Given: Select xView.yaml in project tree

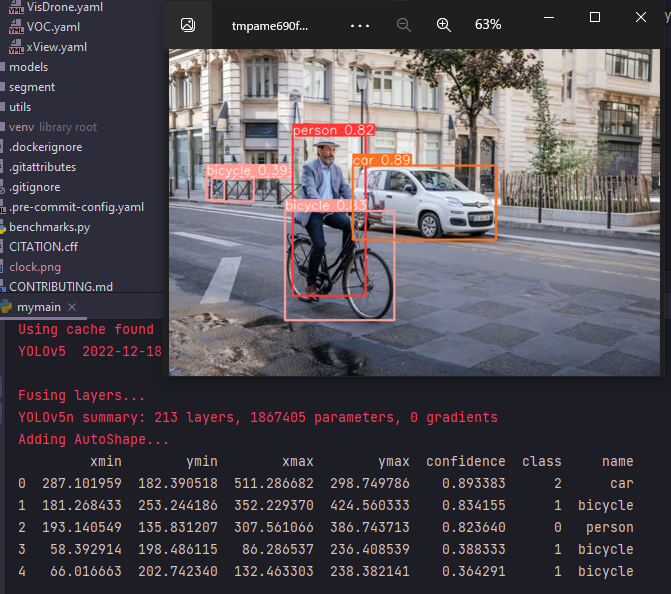Looking at the screenshot, I should point(56,47).
